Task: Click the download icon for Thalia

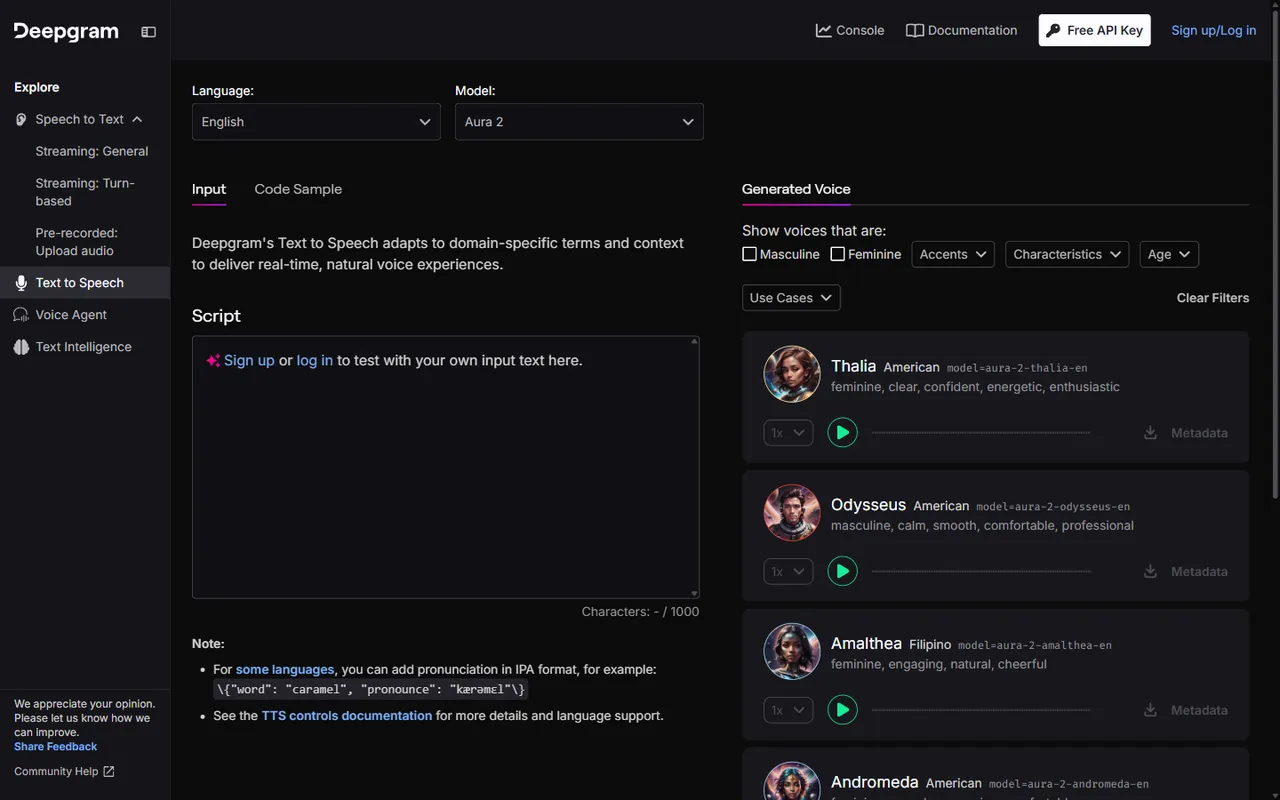Action: [1150, 433]
